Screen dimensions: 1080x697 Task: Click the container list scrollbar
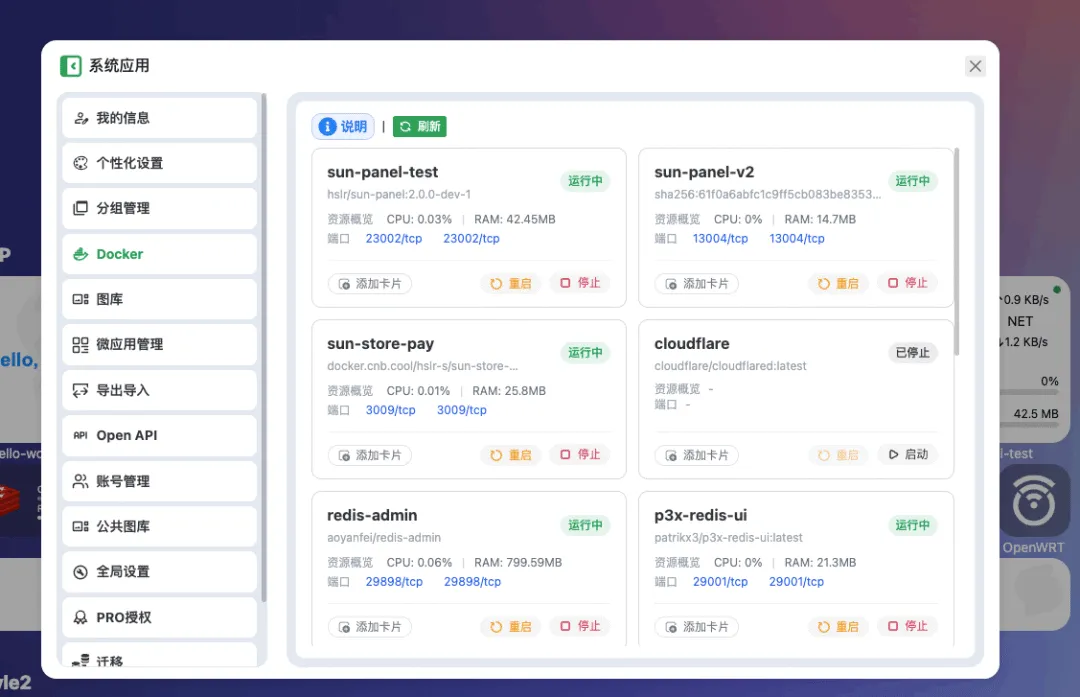[956, 251]
